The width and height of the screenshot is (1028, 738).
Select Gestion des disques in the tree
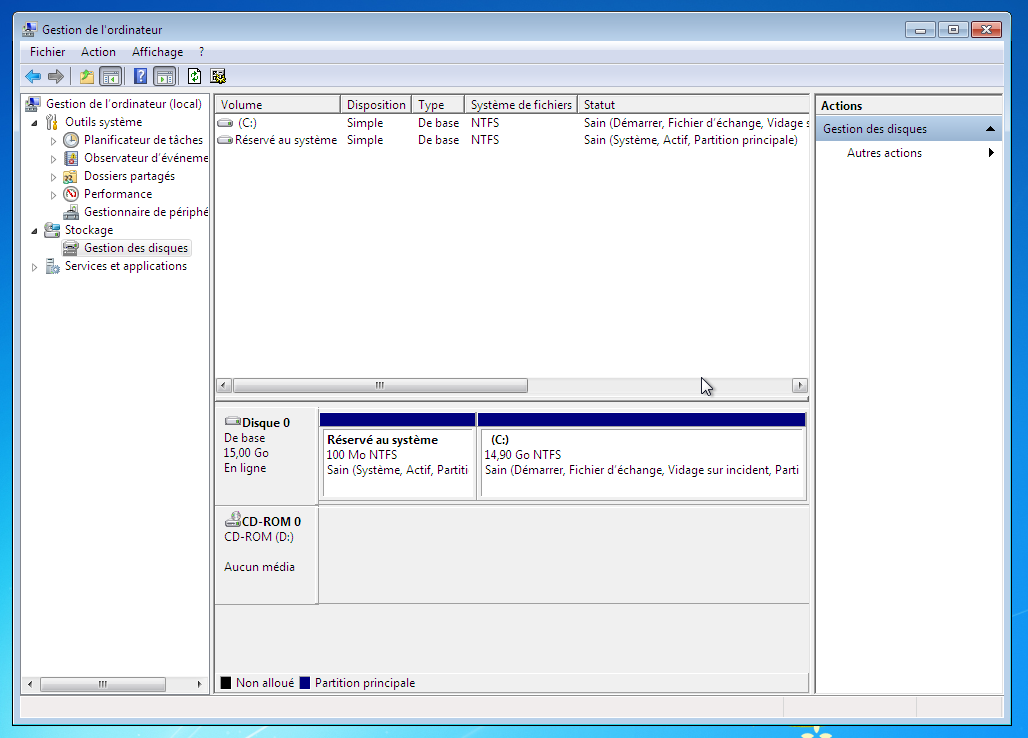tap(136, 248)
